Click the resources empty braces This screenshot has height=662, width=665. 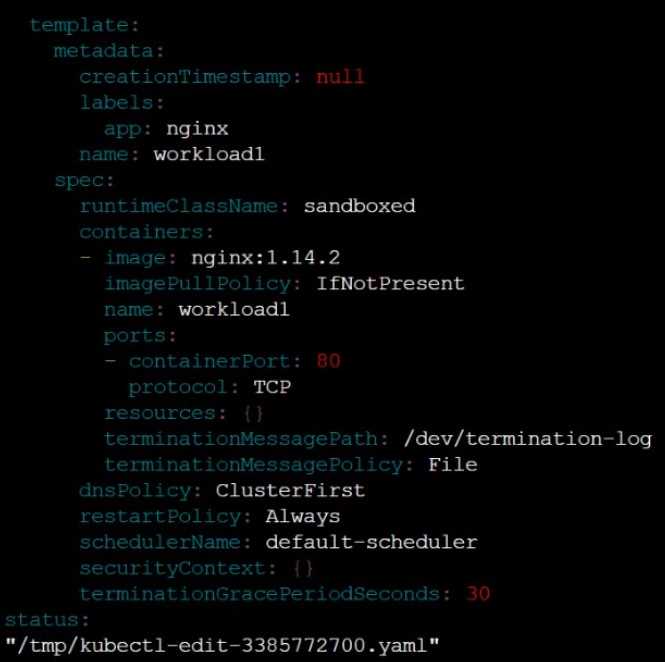click(254, 413)
